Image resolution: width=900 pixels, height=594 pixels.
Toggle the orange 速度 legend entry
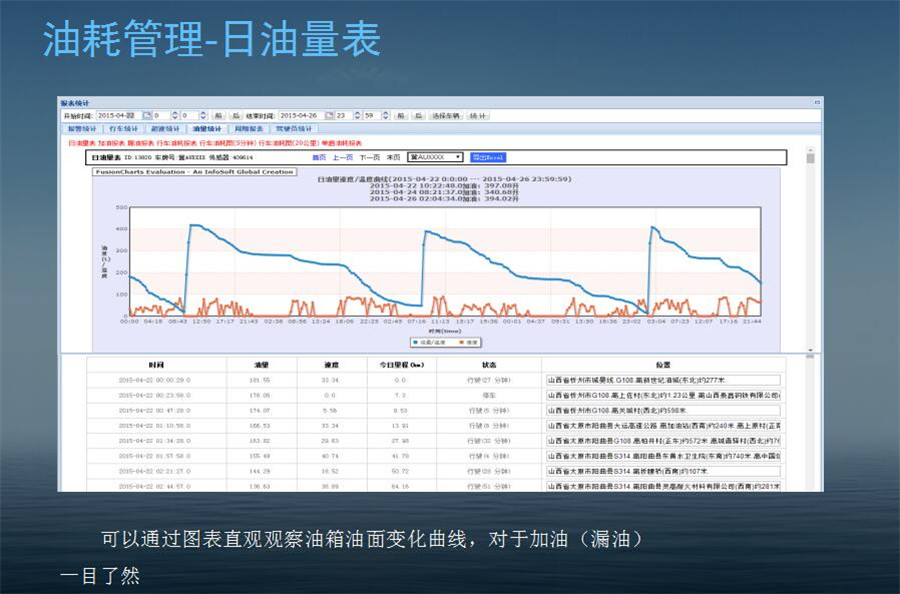click(x=468, y=342)
